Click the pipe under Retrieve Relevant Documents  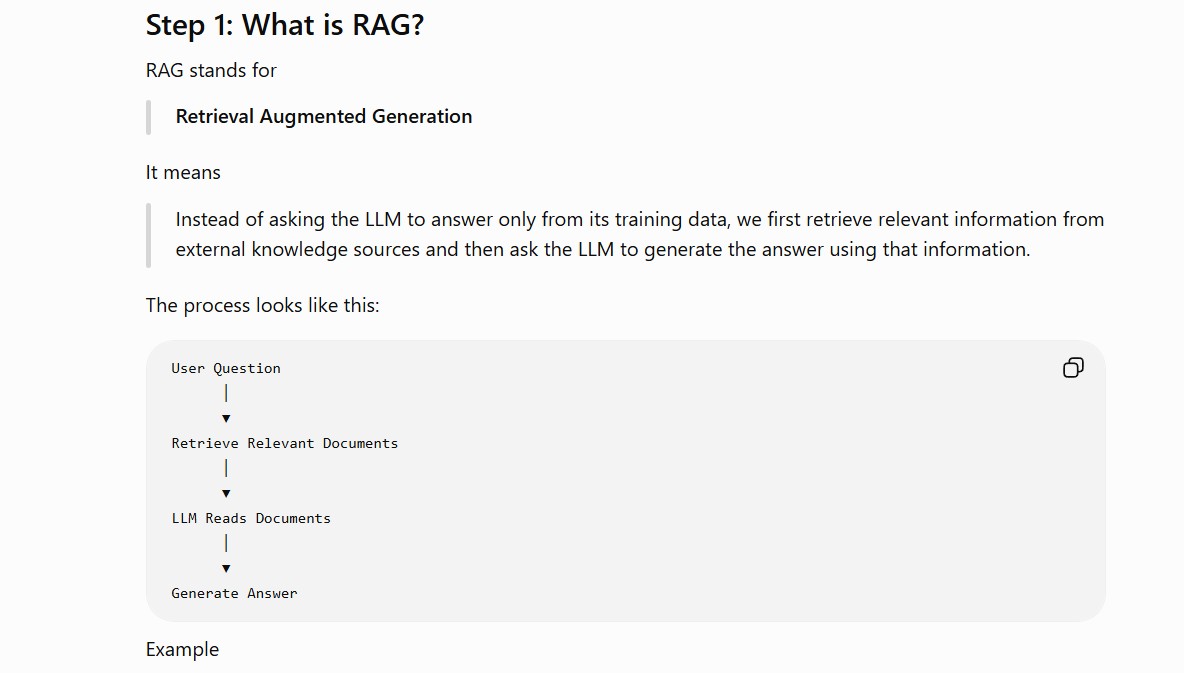(226, 468)
